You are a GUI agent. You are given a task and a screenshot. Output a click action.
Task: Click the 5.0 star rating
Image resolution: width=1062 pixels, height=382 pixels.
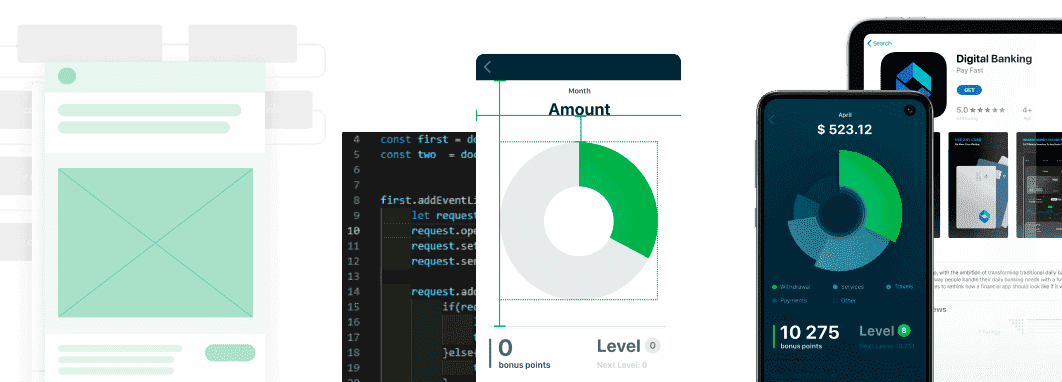981,110
